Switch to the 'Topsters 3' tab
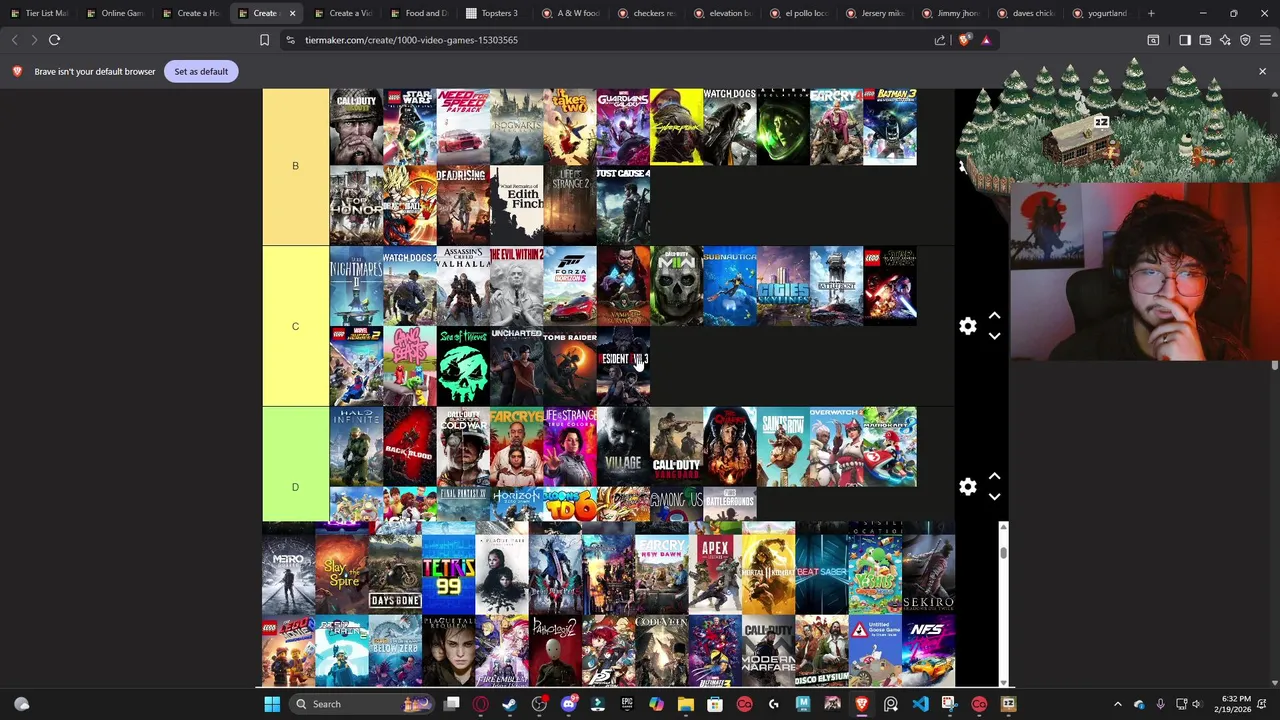Viewport: 1280px width, 720px height. click(494, 13)
